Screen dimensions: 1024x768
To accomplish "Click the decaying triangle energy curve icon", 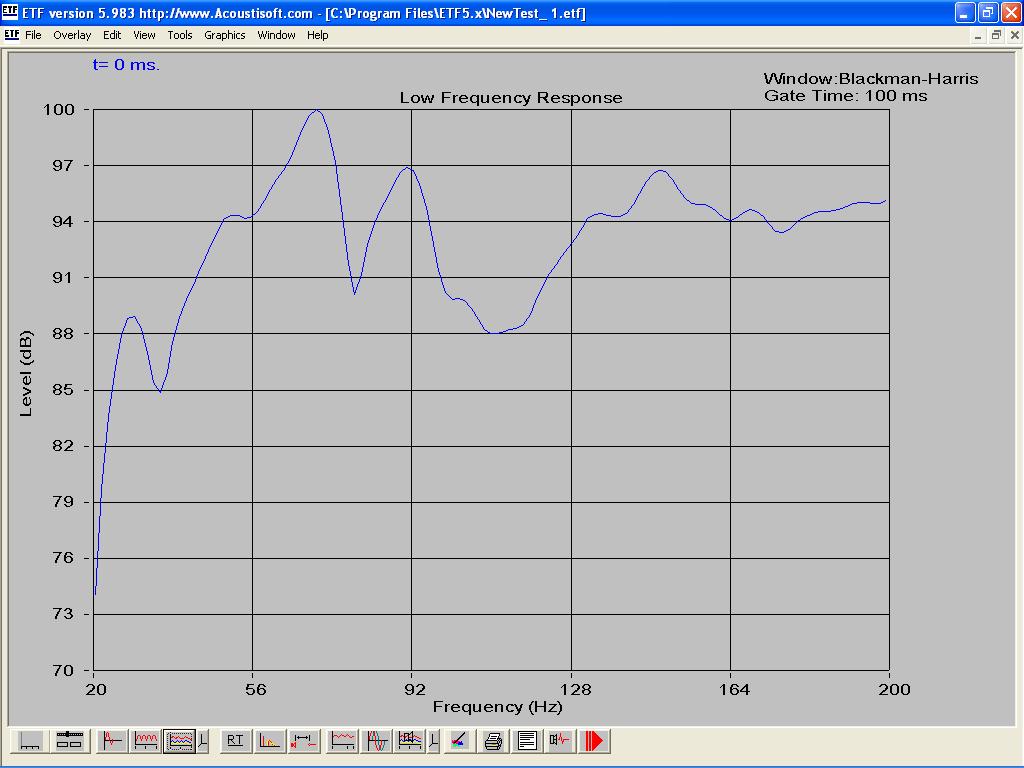I will [x=269, y=741].
